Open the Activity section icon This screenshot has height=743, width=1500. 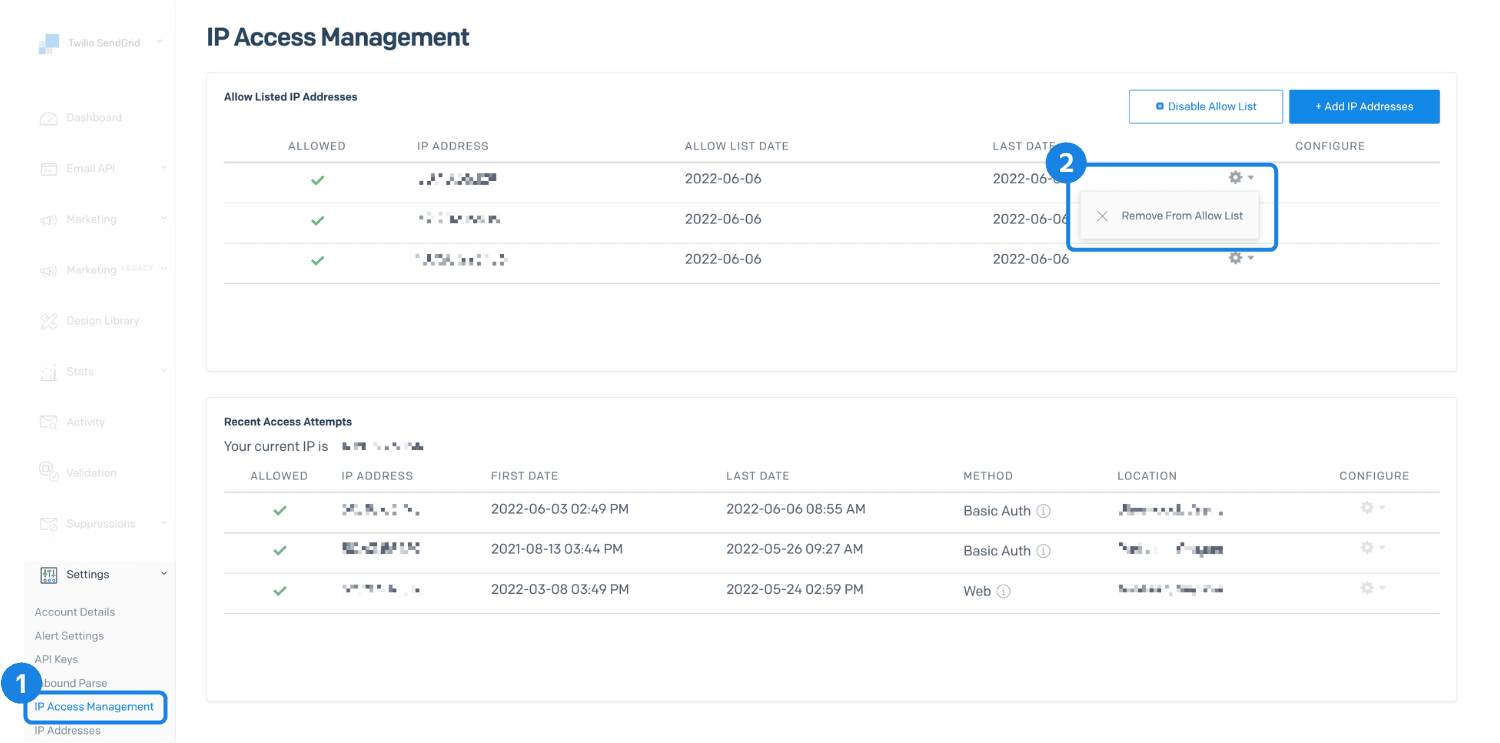[x=49, y=422]
